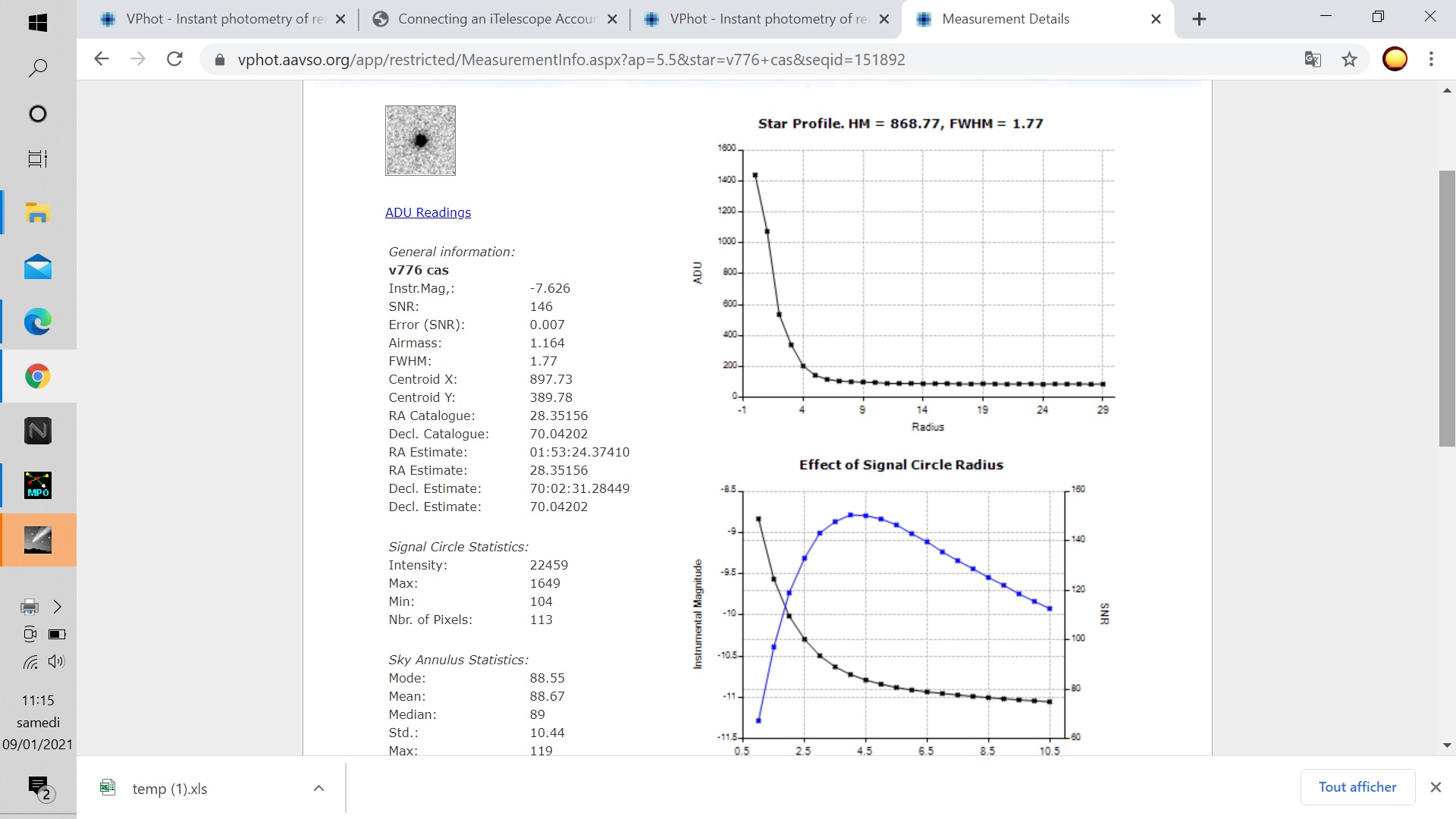1456x819 pixels.
Task: Open Chrome three-dot menu
Action: pos(1431,59)
